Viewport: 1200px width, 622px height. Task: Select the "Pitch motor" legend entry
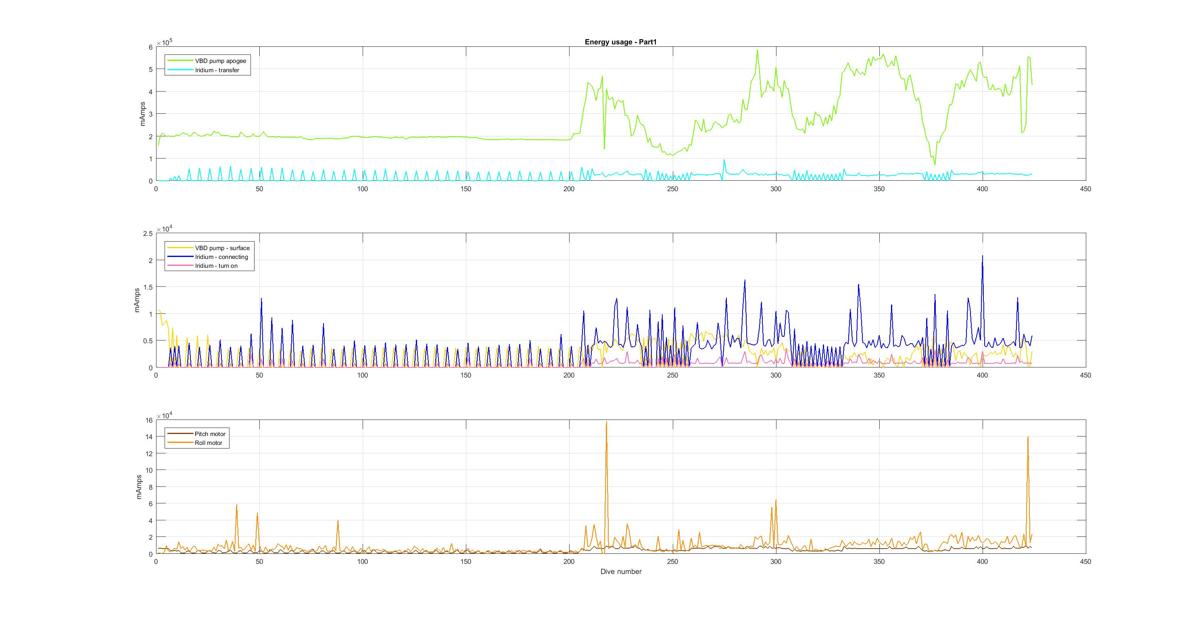pos(211,434)
